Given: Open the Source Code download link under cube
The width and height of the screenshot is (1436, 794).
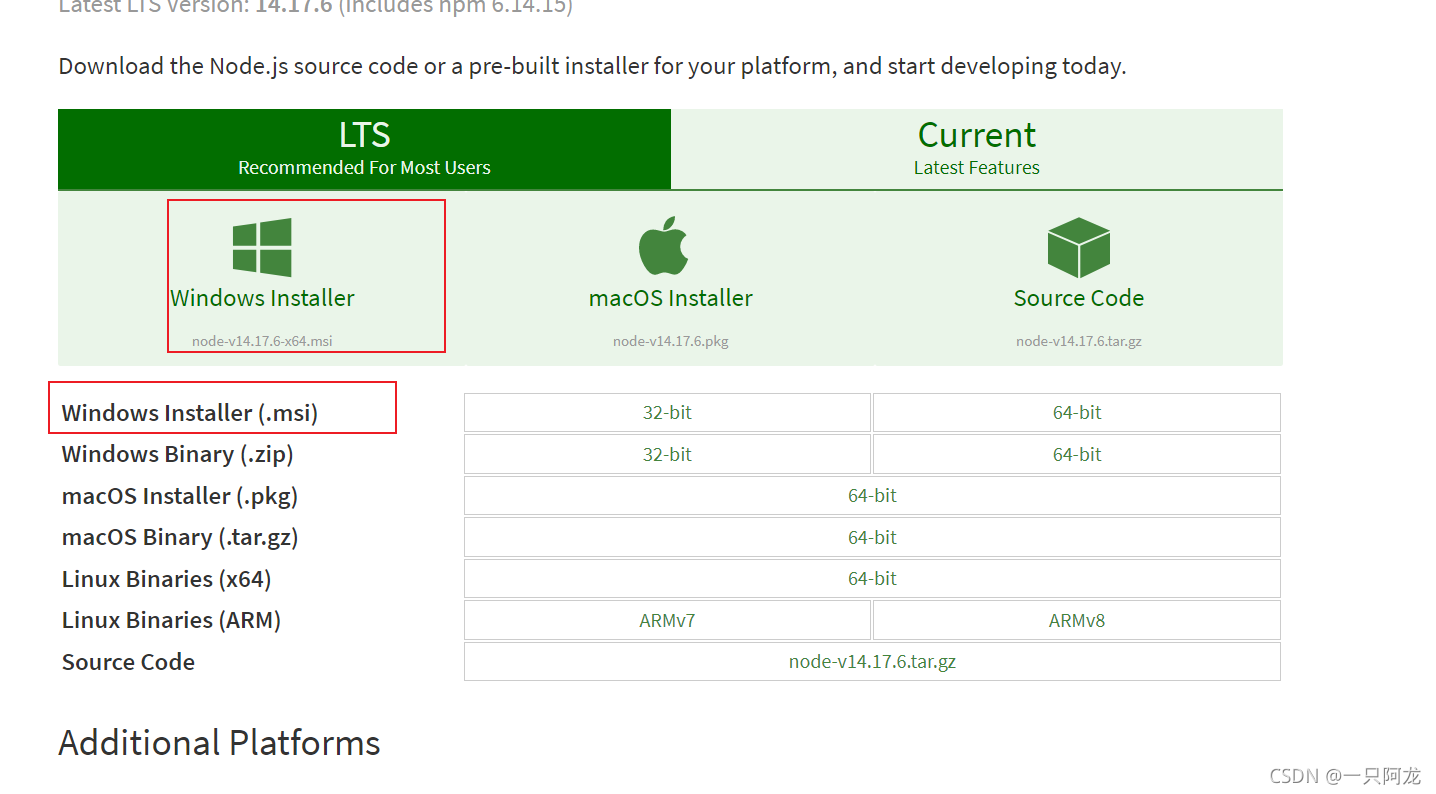Looking at the screenshot, I should coord(1079,298).
